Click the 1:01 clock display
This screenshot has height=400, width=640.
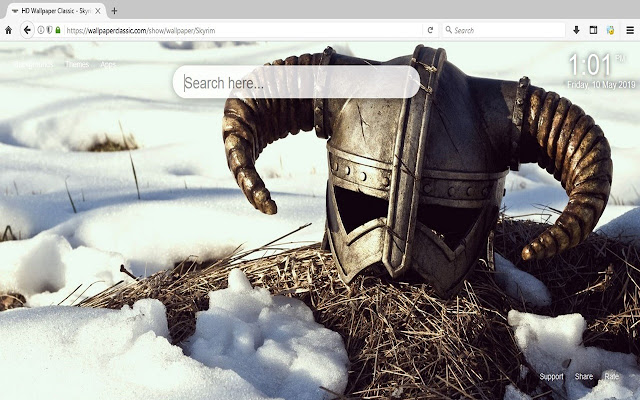coord(590,65)
